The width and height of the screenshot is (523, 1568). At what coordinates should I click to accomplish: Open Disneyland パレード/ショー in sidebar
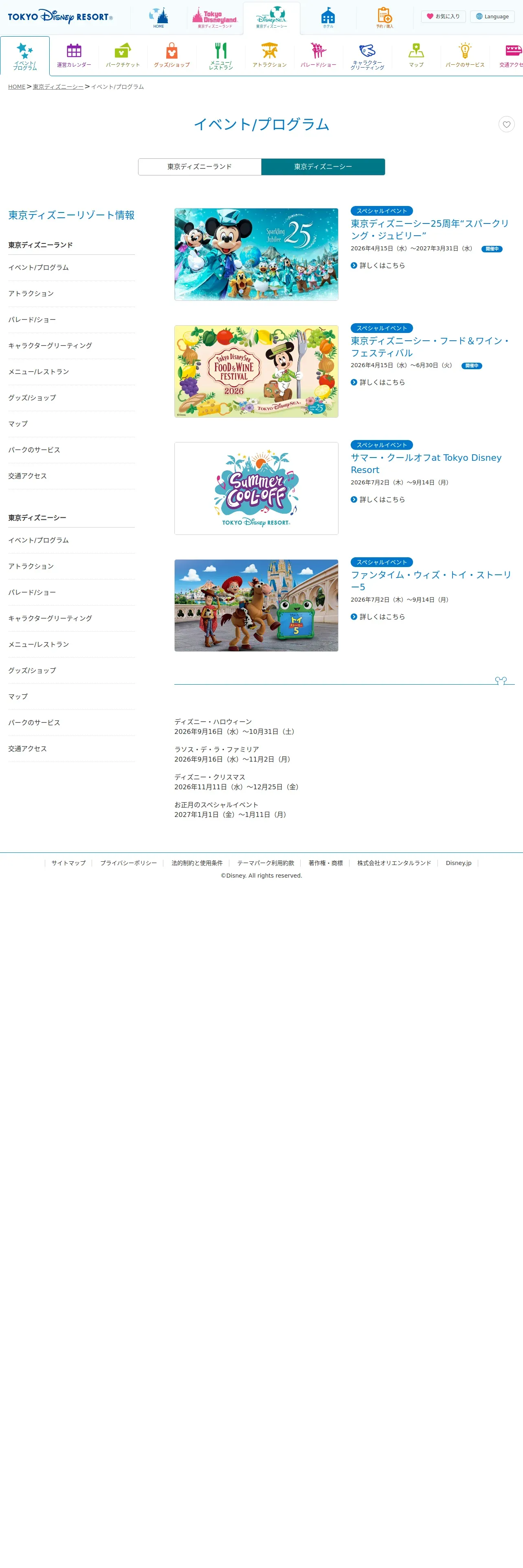tap(72, 320)
